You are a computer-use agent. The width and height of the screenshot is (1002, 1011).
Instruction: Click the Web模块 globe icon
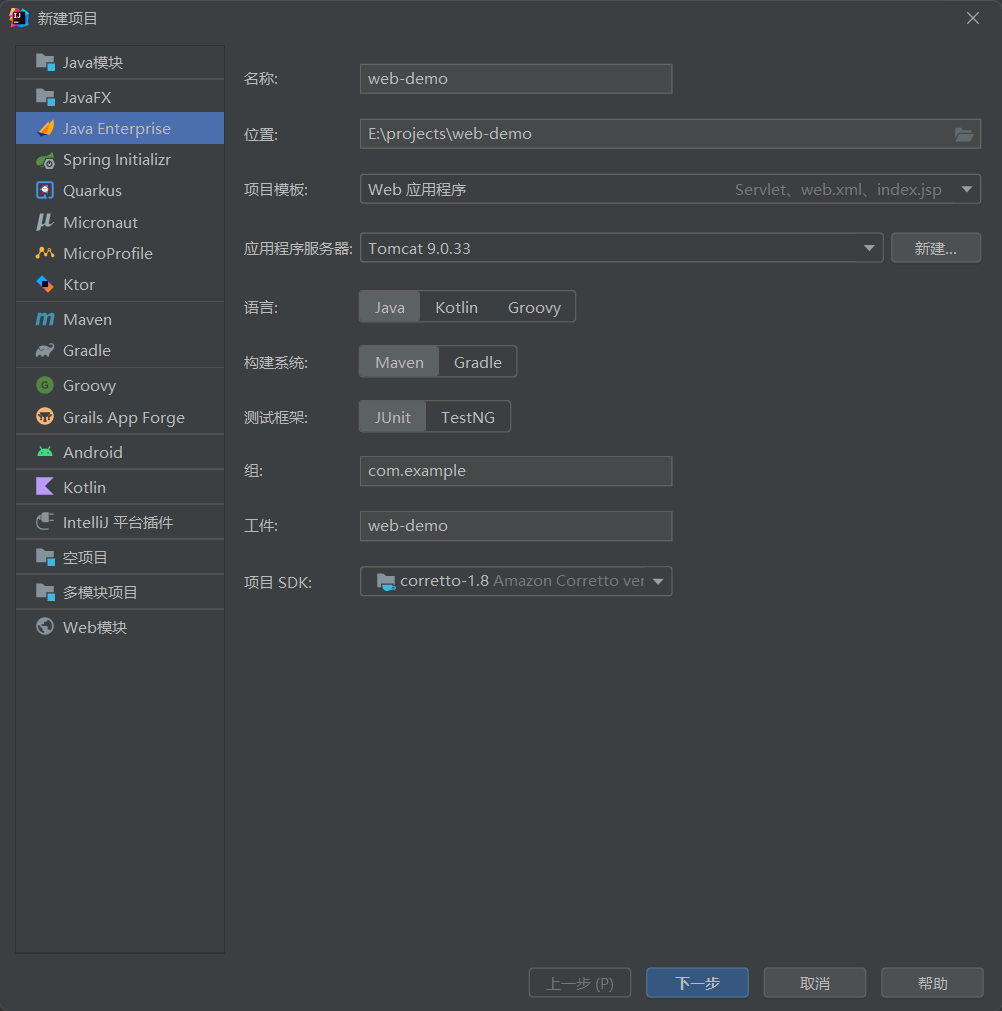point(45,627)
